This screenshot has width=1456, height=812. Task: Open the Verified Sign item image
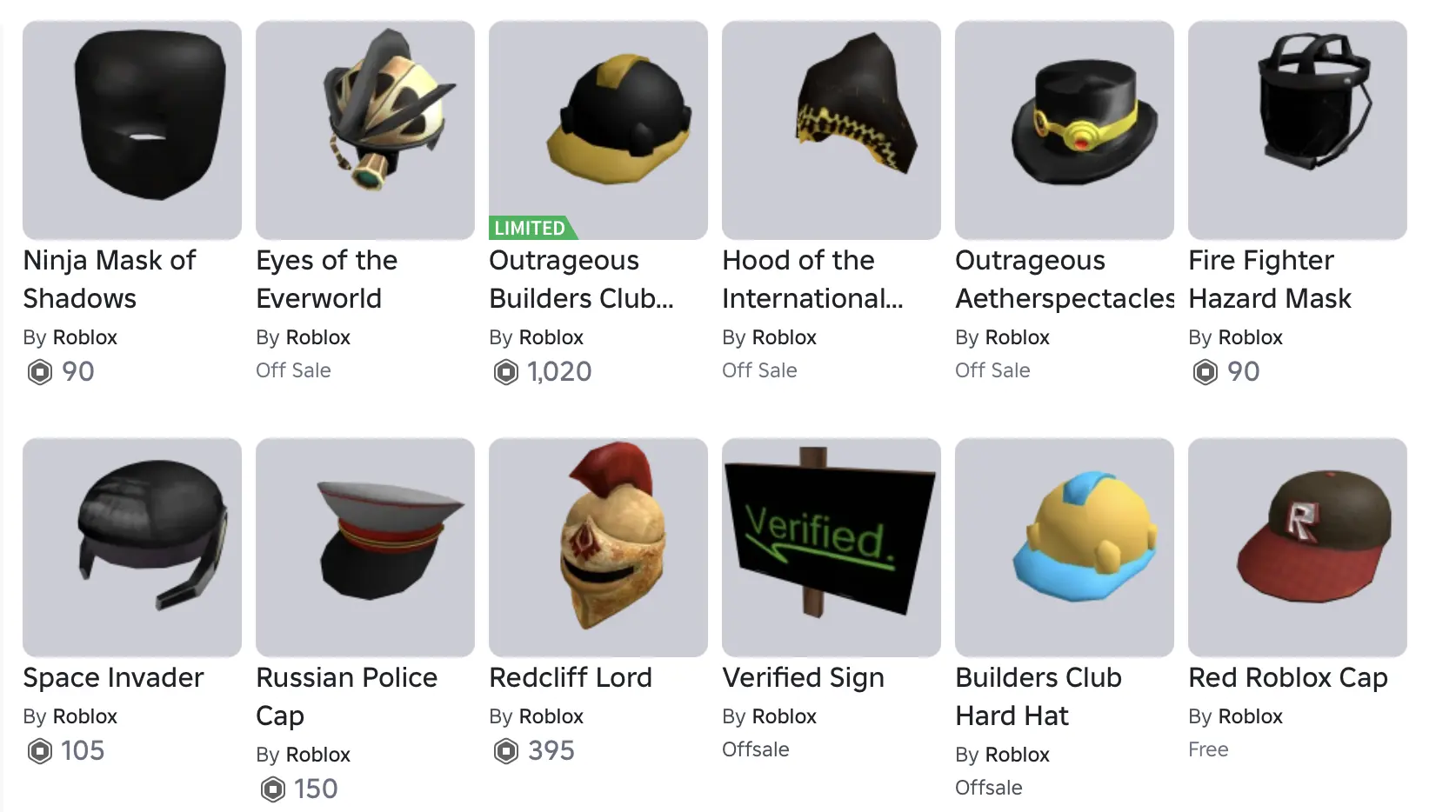[832, 548]
